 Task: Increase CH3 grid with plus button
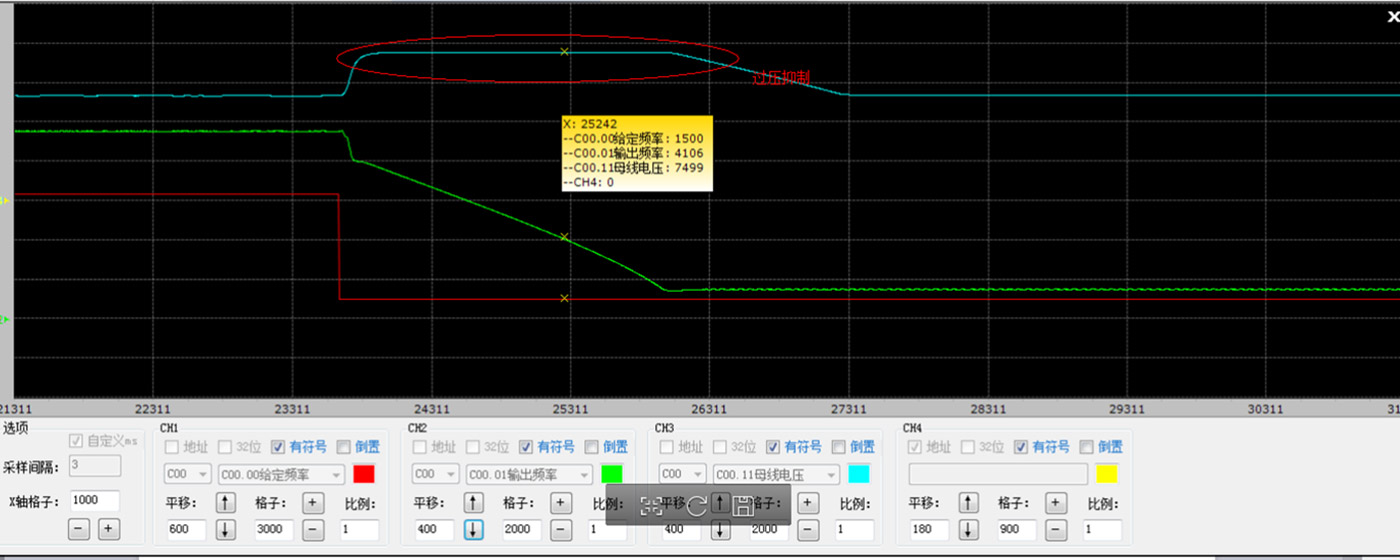point(808,503)
